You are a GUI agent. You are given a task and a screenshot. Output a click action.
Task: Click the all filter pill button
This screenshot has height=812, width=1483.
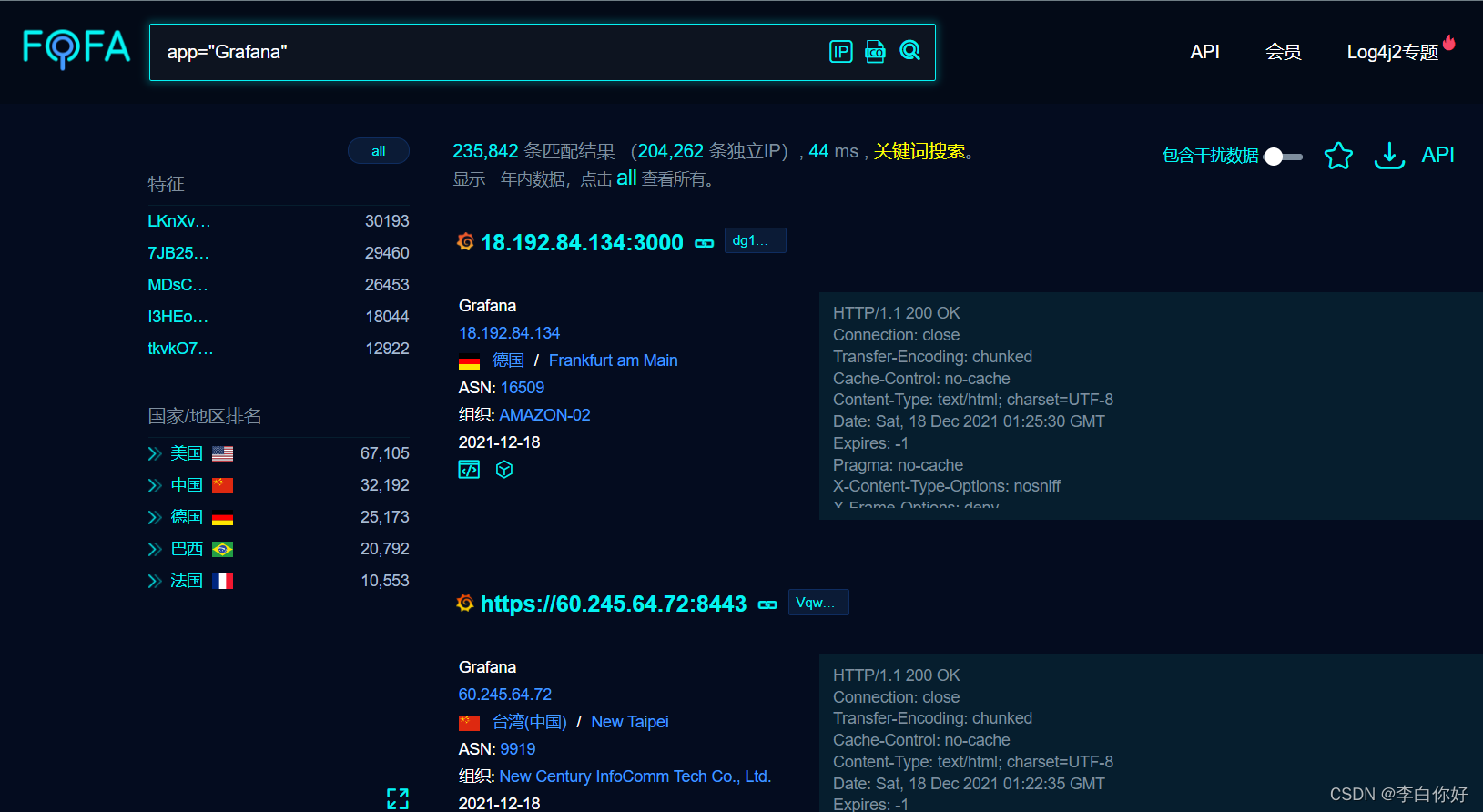coord(379,151)
